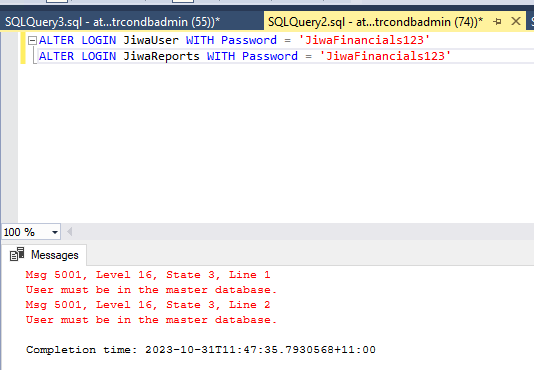Click the 'JiwaFinancials123' string on line one

[x=364, y=40]
